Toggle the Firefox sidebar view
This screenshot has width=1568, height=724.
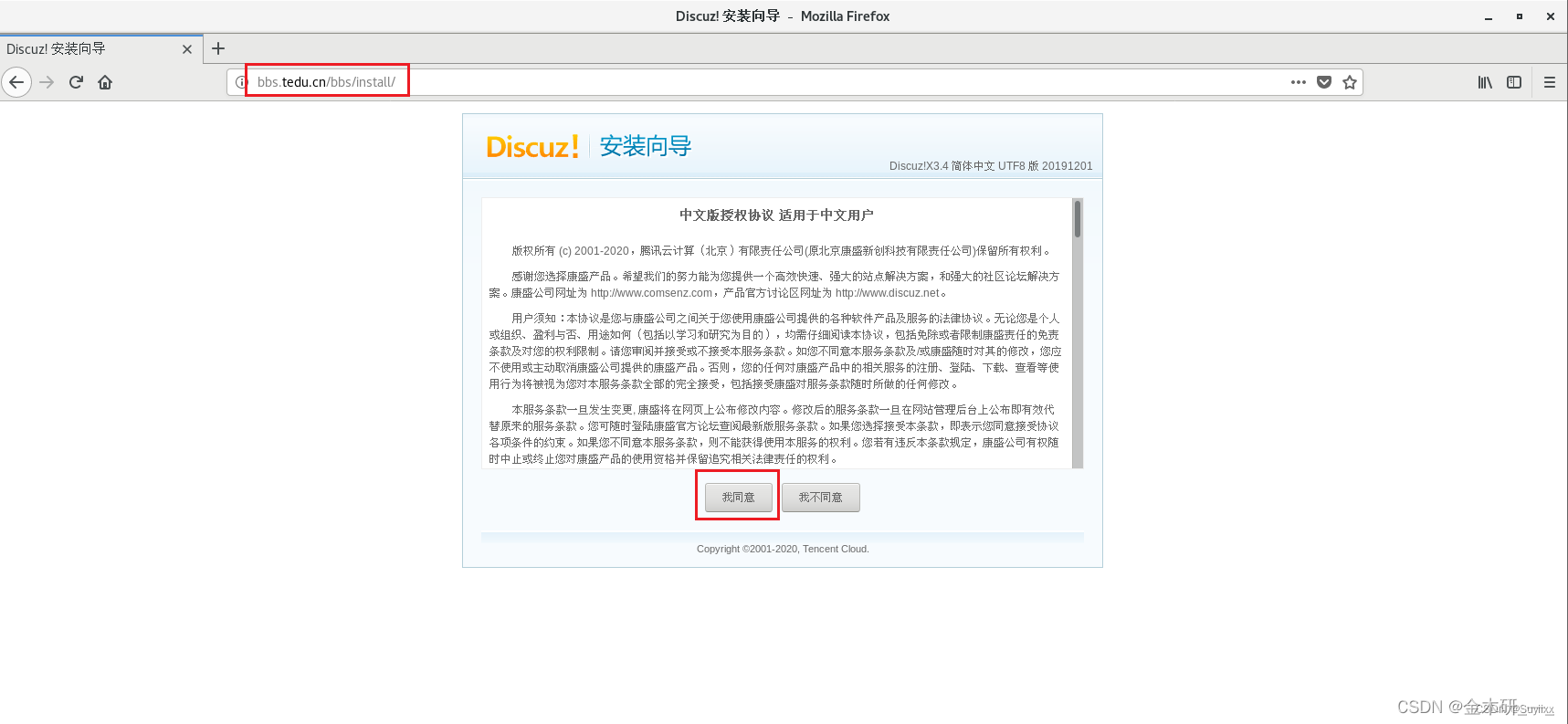1514,82
